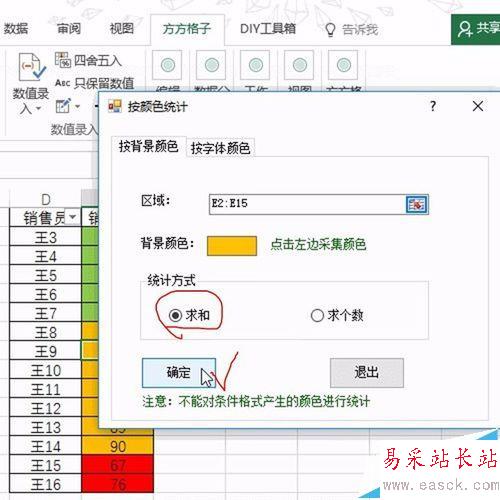
Task: Click cell 王11
Action: pos(45,389)
